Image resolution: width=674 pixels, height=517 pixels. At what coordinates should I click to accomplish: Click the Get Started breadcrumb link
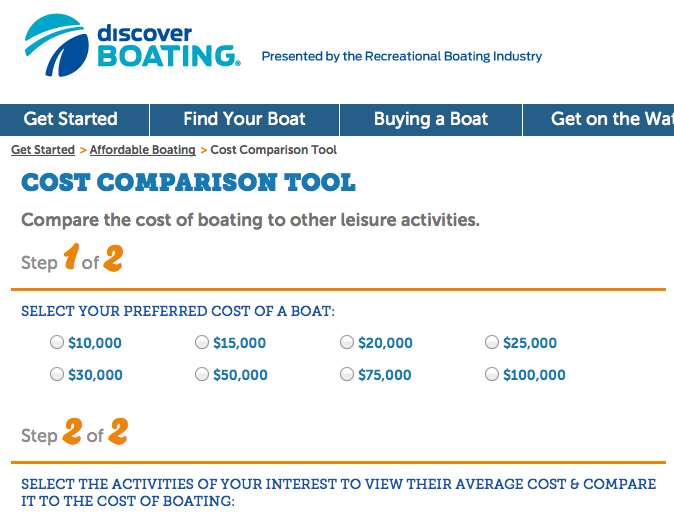(x=43, y=150)
